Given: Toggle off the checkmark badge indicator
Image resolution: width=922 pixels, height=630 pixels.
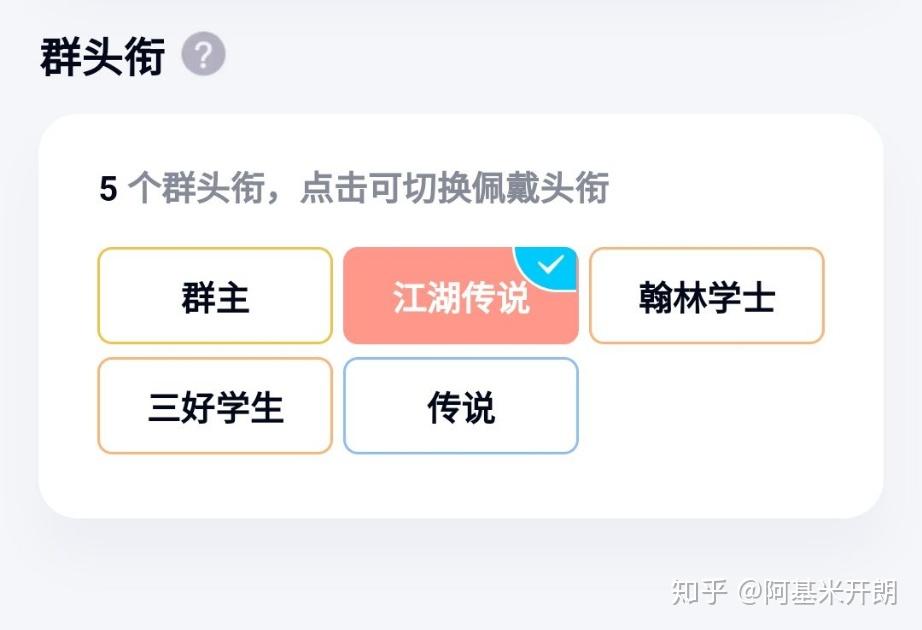Looking at the screenshot, I should (x=548, y=263).
